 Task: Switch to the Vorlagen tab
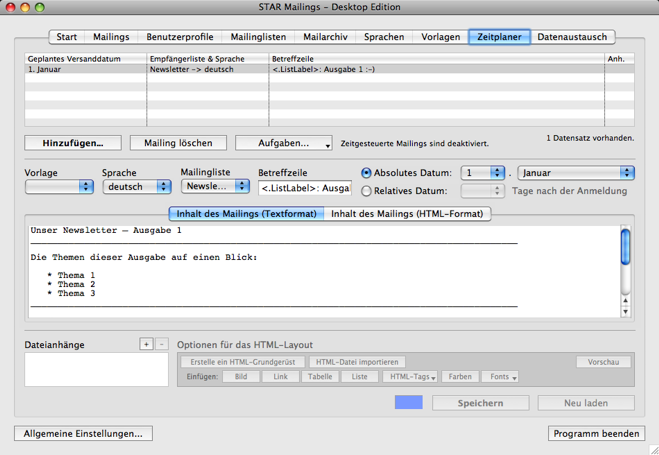tap(440, 37)
